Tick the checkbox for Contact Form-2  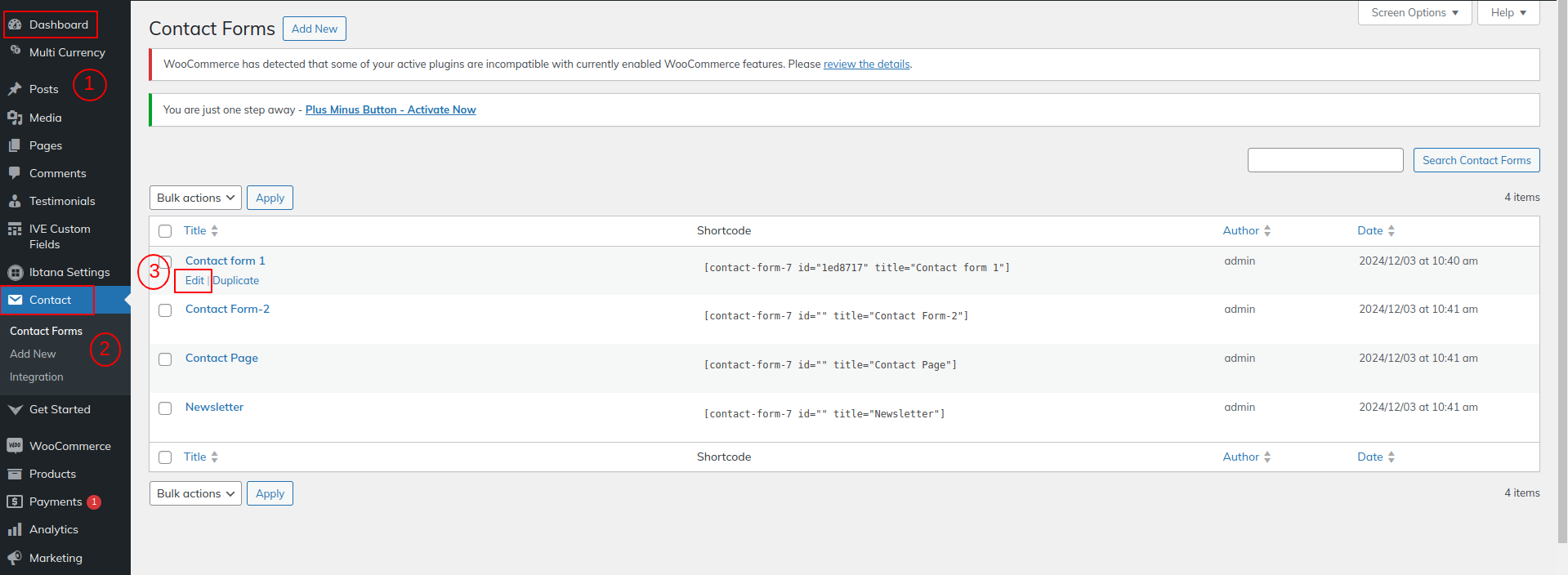(x=165, y=310)
